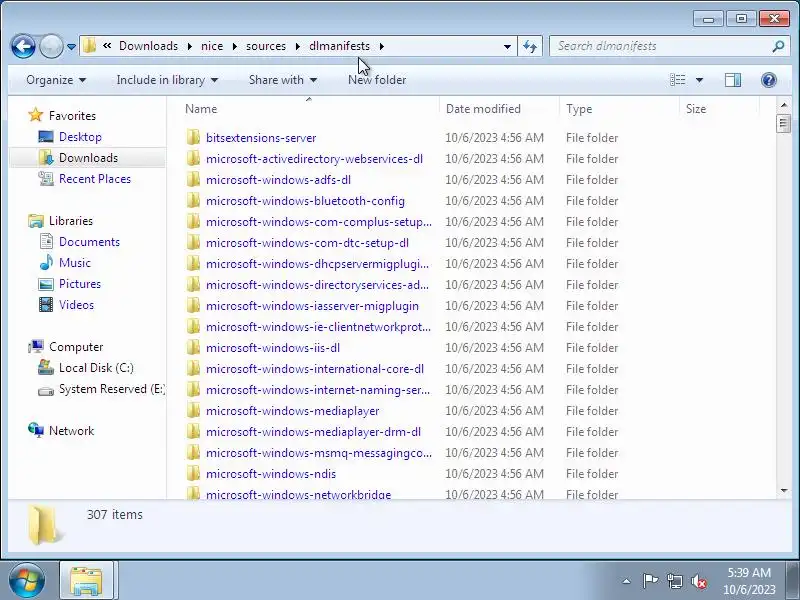Image resolution: width=800 pixels, height=600 pixels.
Task: Navigate to sources in the breadcrumb
Action: (x=266, y=46)
